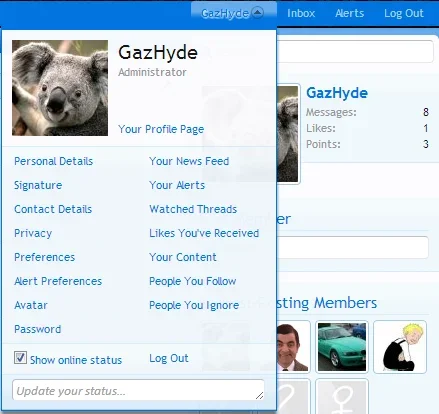
Task: Open the Avatar settings link
Action: pos(31,305)
